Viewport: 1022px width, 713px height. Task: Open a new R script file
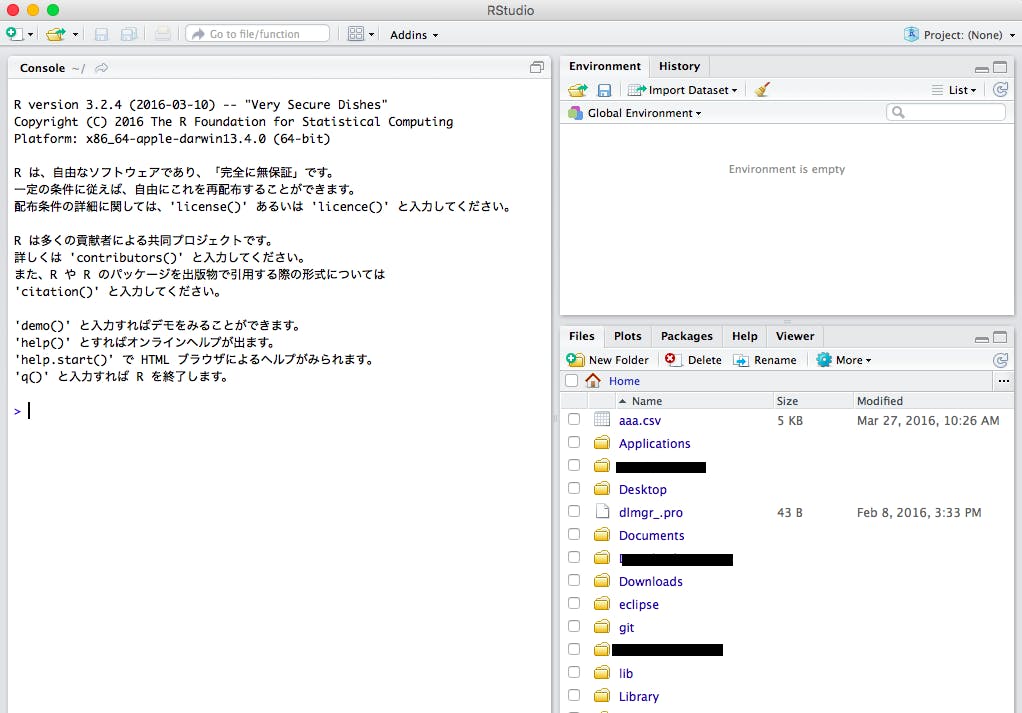(14, 33)
